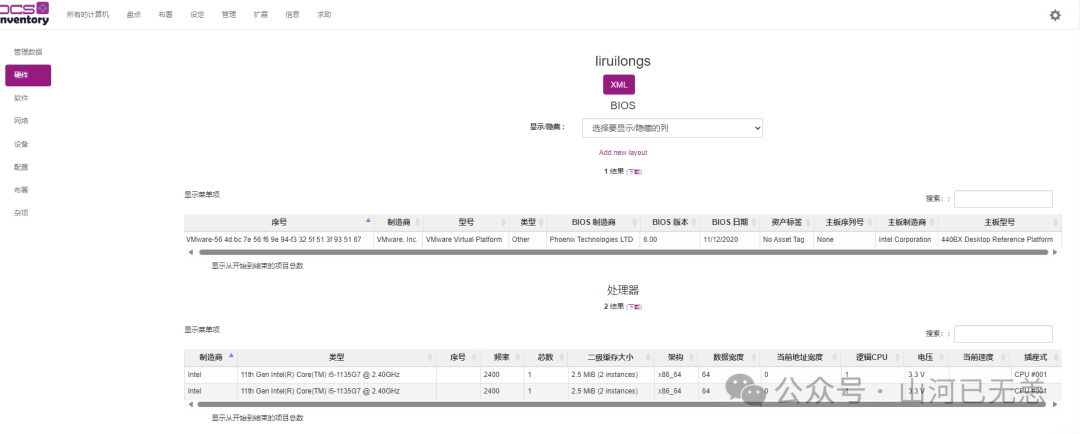Click 下载 link next to 2 结果

click(x=634, y=307)
